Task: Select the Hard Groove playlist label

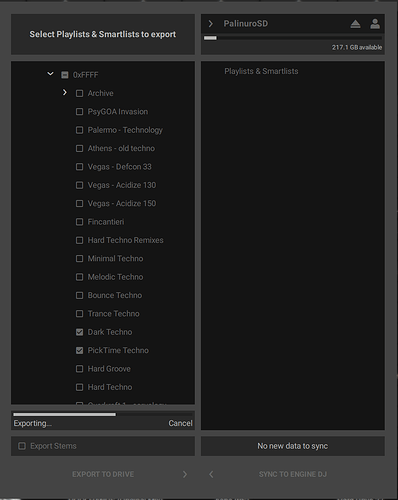Action: coord(109,369)
